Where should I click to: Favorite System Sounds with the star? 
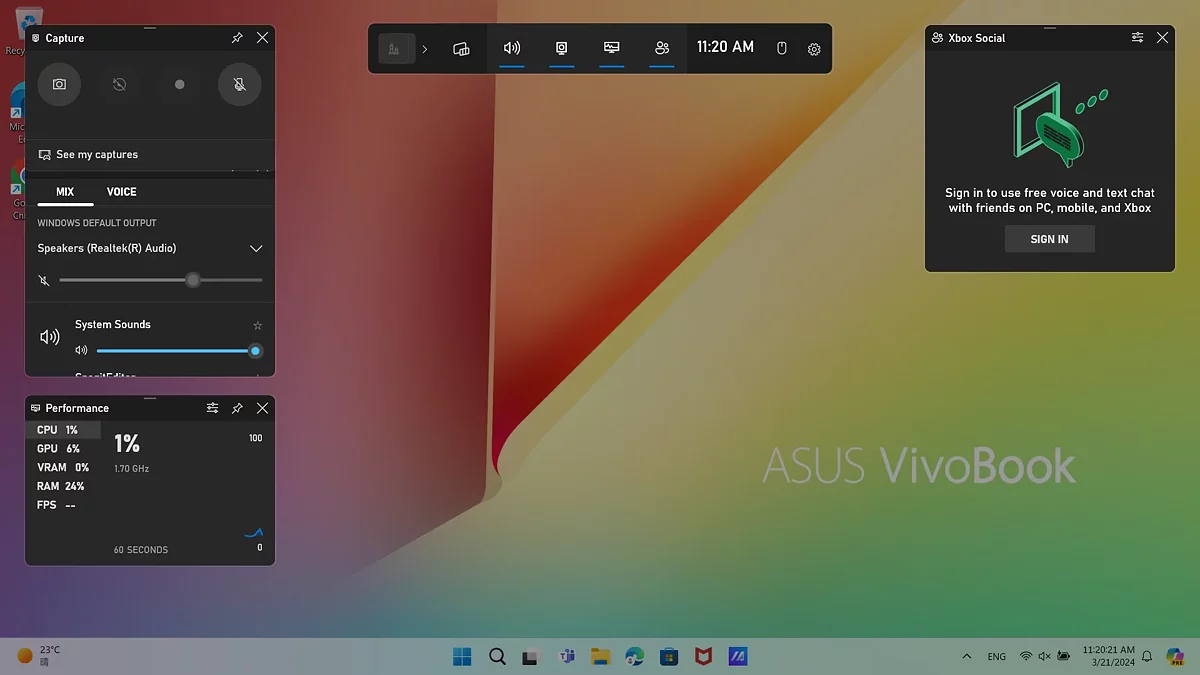pyautogui.click(x=257, y=325)
